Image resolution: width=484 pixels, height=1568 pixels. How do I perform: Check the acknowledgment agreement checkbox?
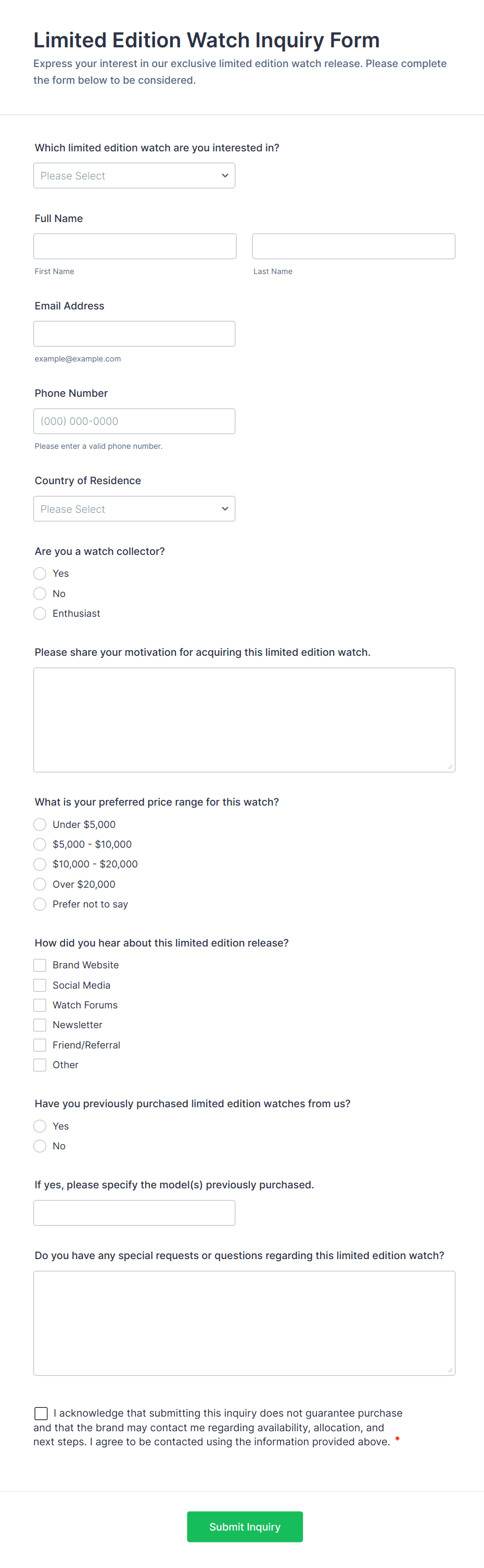(x=41, y=1414)
